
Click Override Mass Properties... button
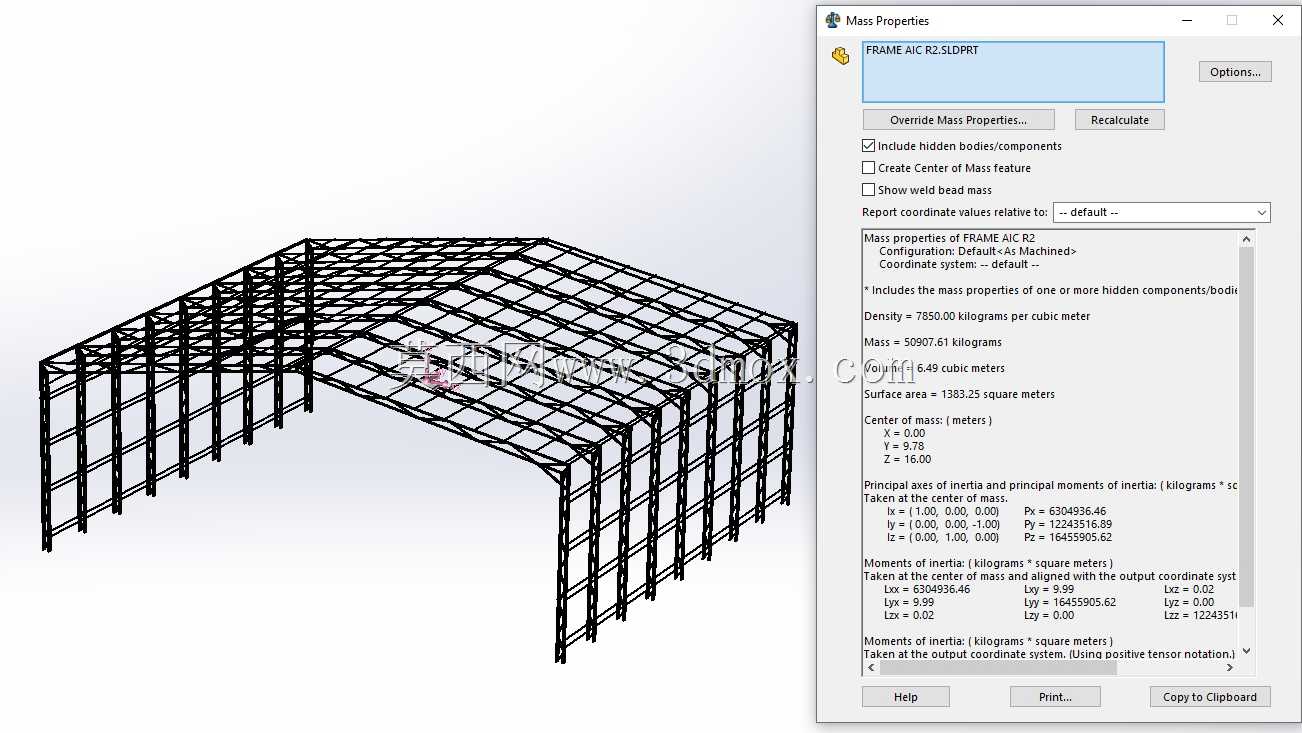pos(958,120)
